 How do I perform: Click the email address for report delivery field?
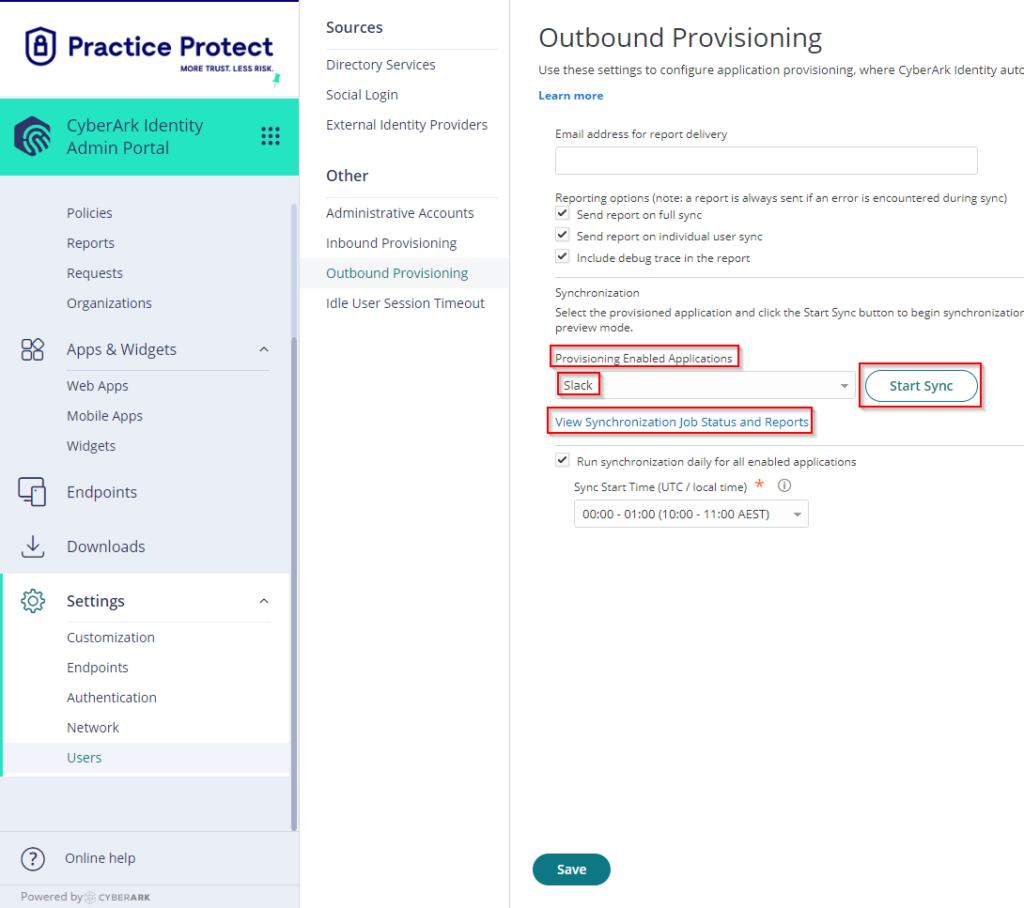click(766, 161)
